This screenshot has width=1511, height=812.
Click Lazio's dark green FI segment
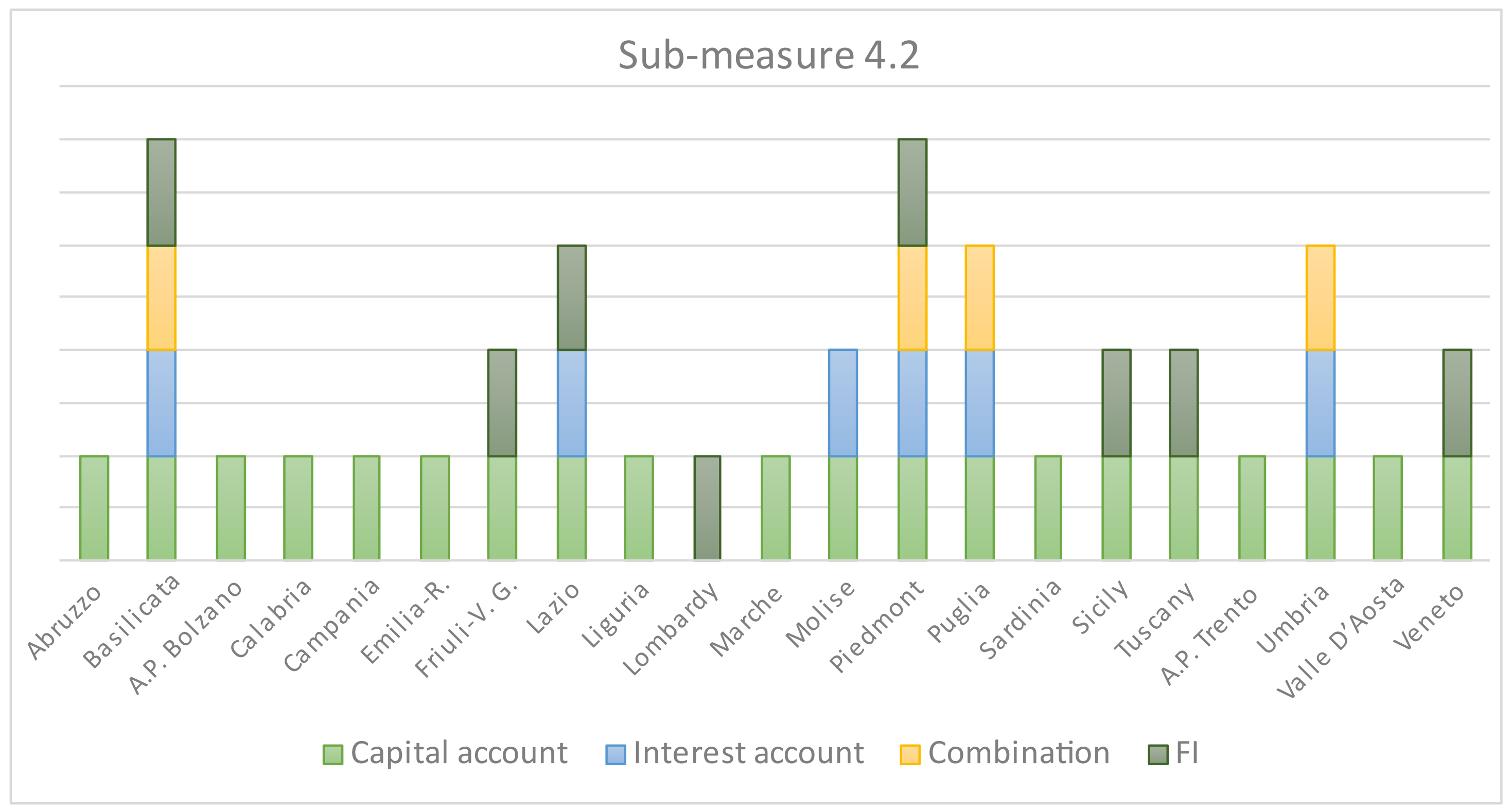(571, 298)
